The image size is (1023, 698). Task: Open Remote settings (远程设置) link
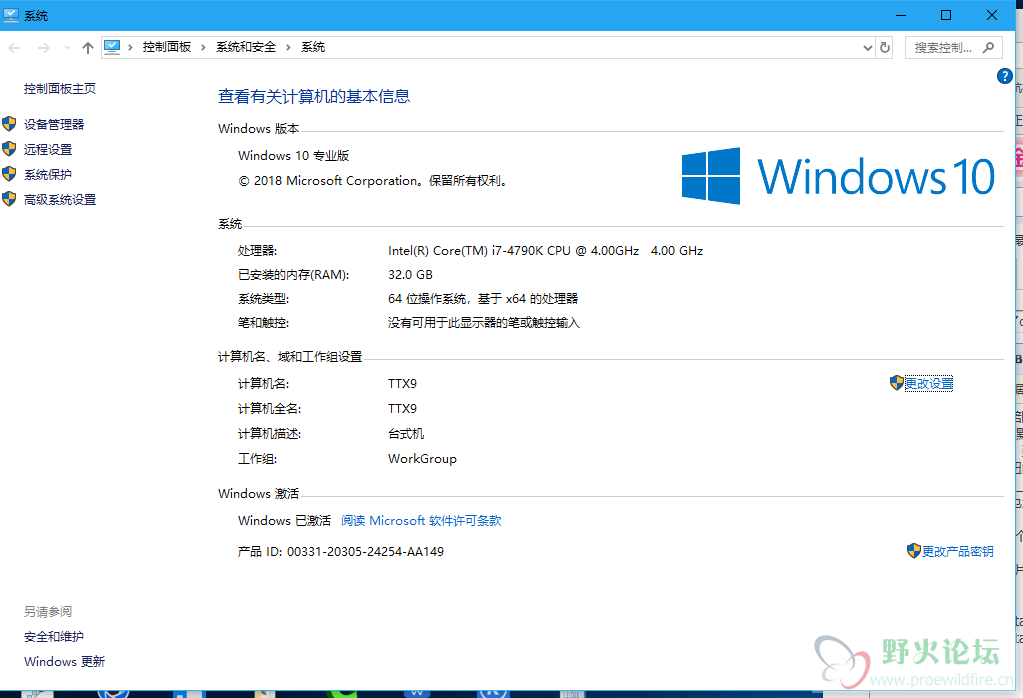pyautogui.click(x=48, y=149)
